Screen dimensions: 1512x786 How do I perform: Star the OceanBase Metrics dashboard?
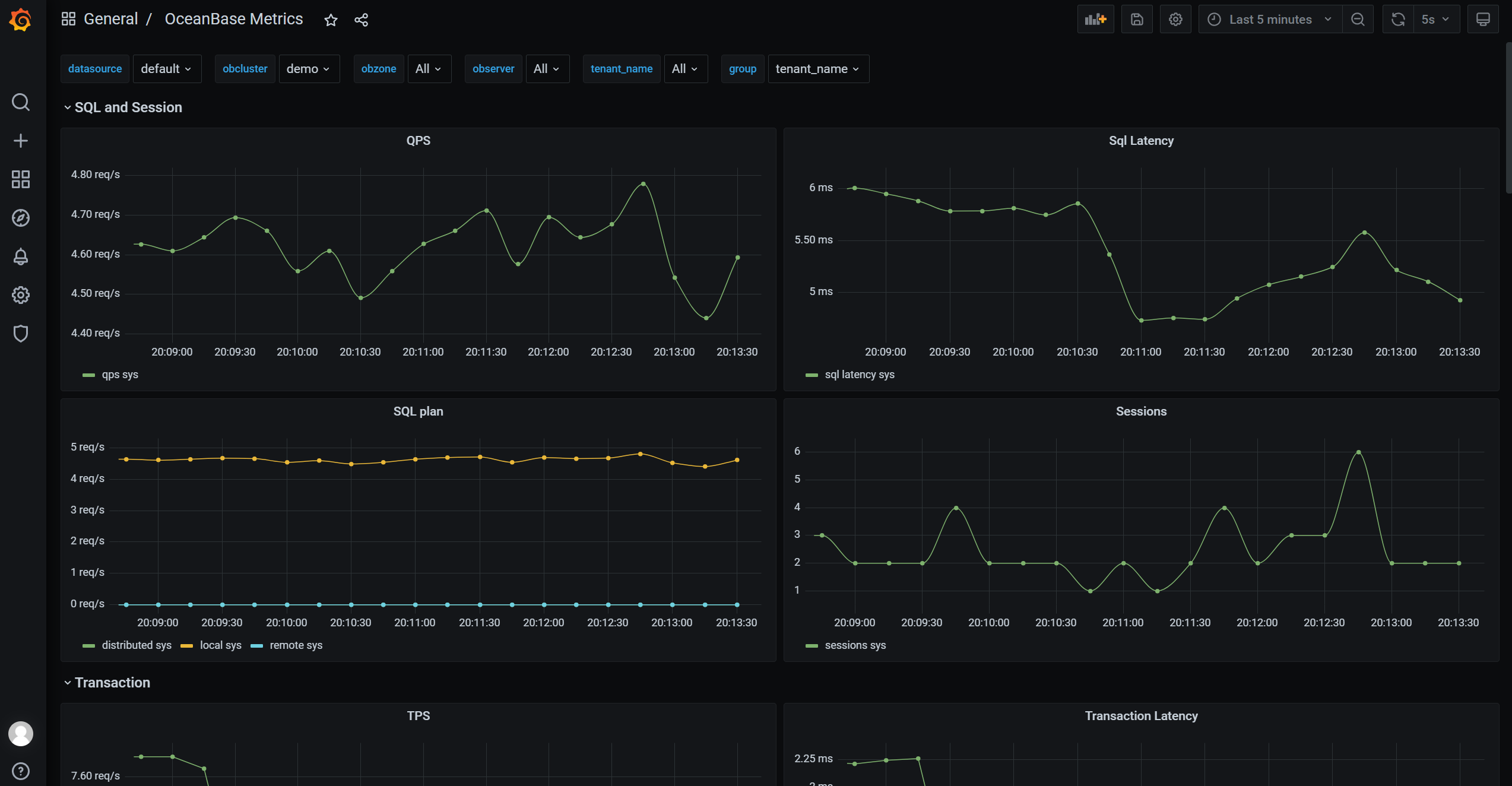pyautogui.click(x=331, y=20)
